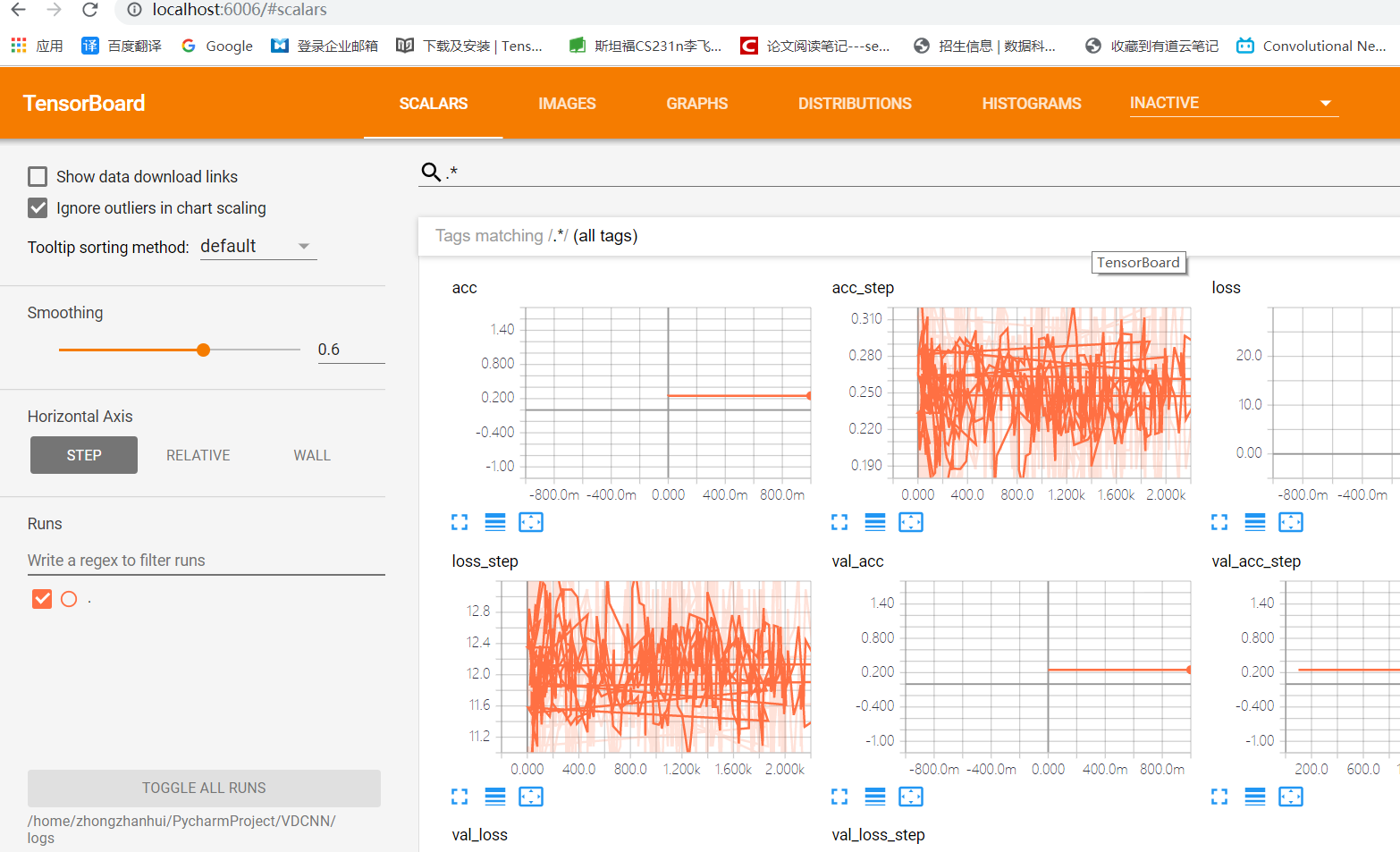1400x852 pixels.
Task: Expand the acc chart to full size
Action: pyautogui.click(x=460, y=522)
